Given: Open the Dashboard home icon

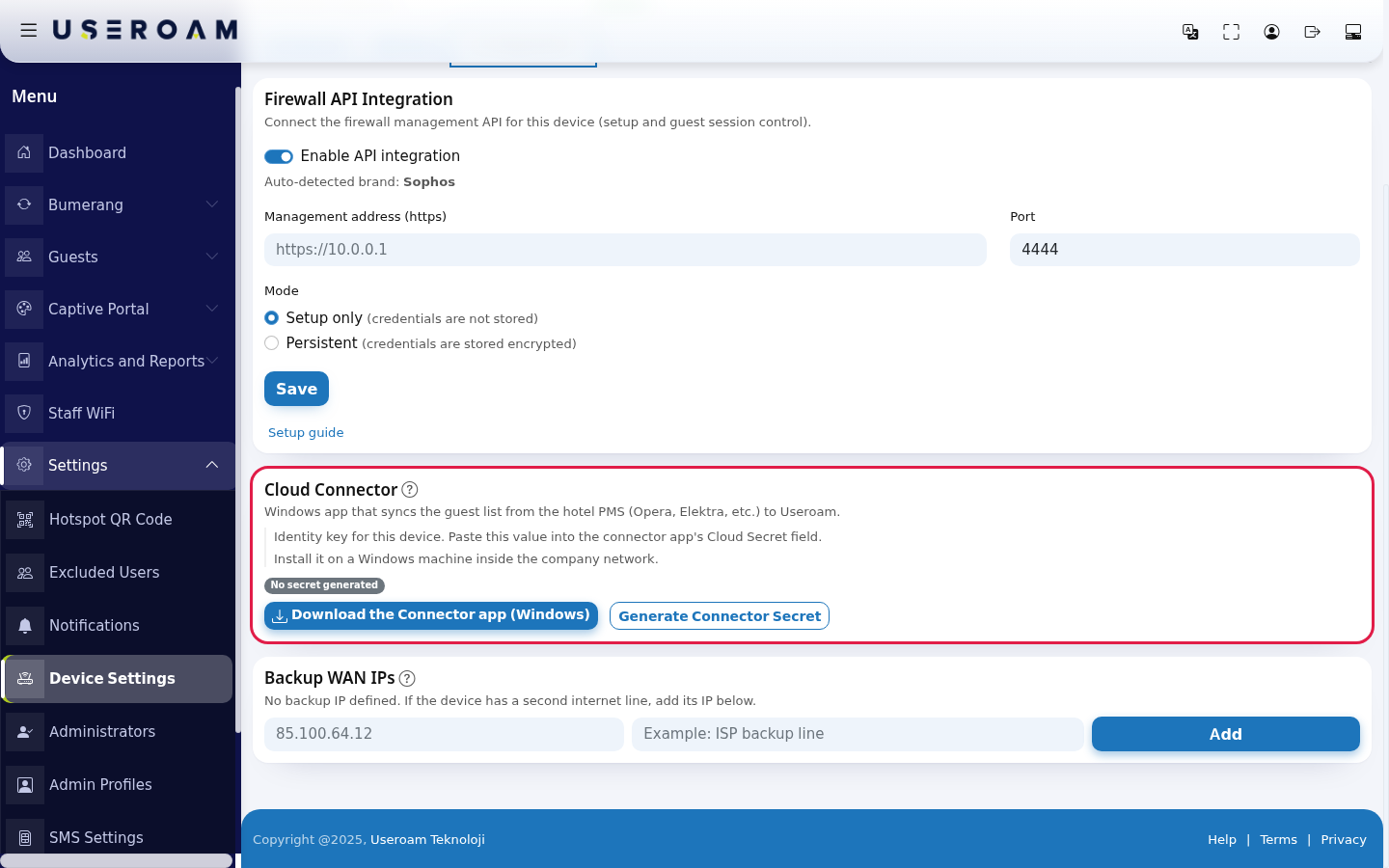Looking at the screenshot, I should pos(24,152).
